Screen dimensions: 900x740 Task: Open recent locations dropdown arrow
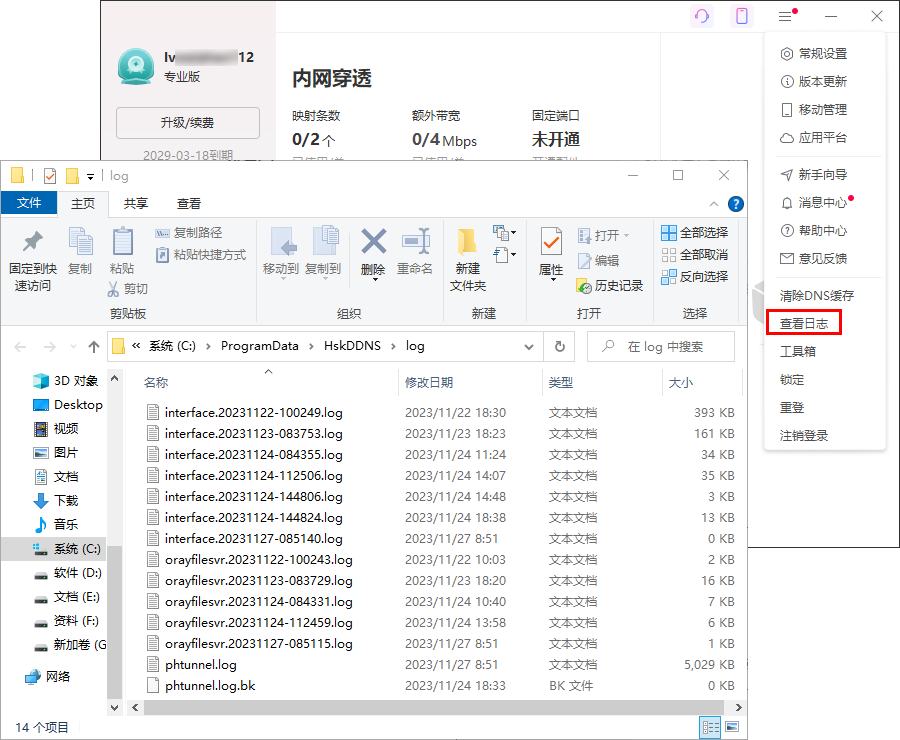[x=73, y=347]
